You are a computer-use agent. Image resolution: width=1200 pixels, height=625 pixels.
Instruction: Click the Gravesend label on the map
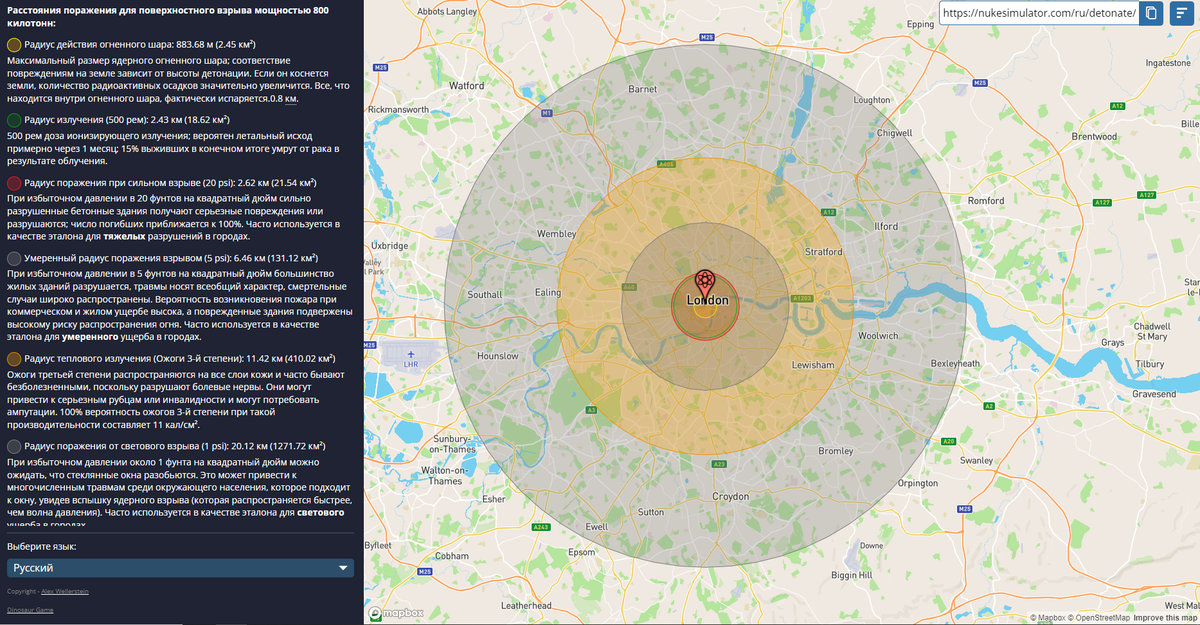(x=1154, y=394)
